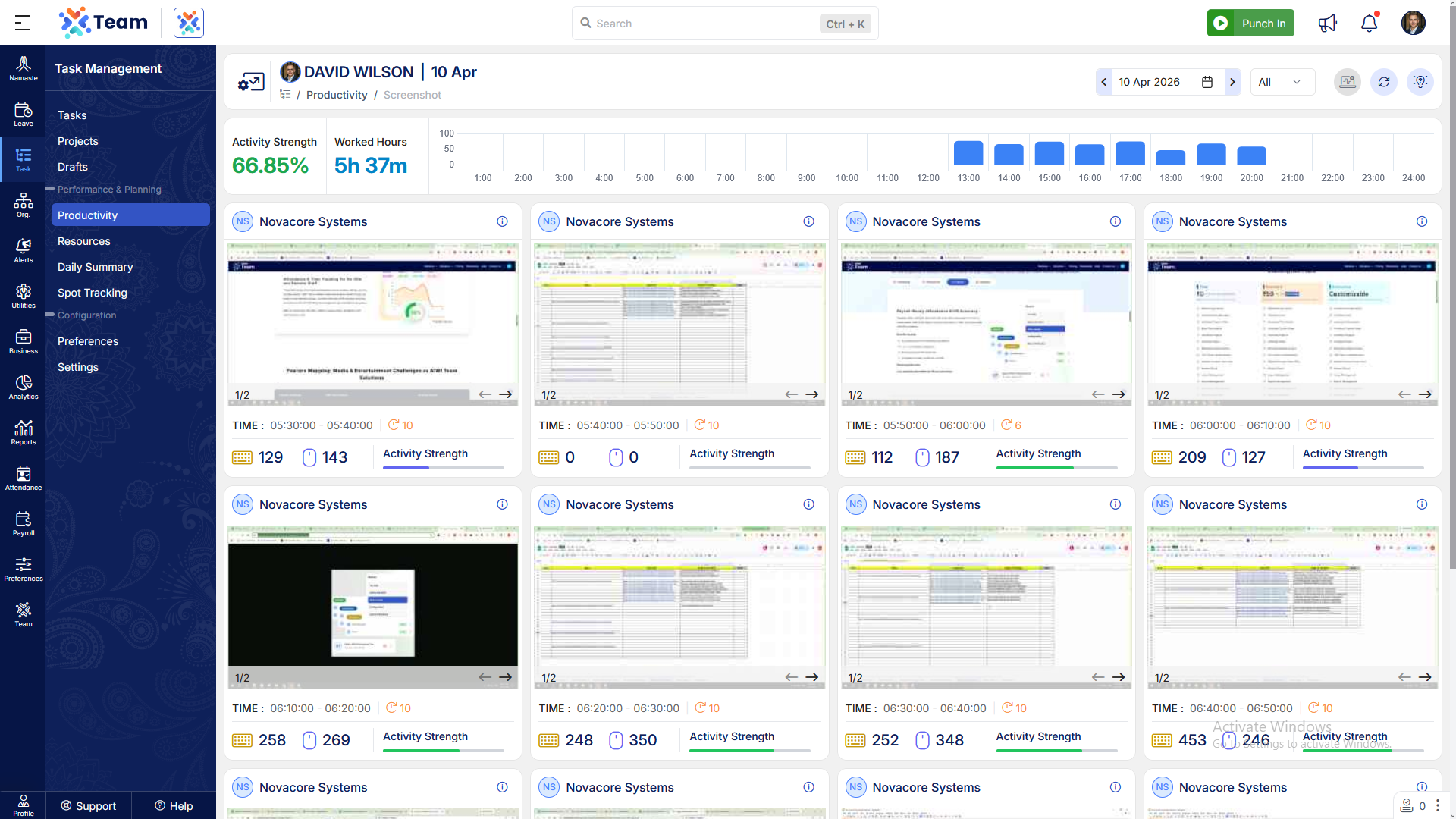Screen dimensions: 1456x819
Task: Select Productivity menu item
Action: [130, 215]
